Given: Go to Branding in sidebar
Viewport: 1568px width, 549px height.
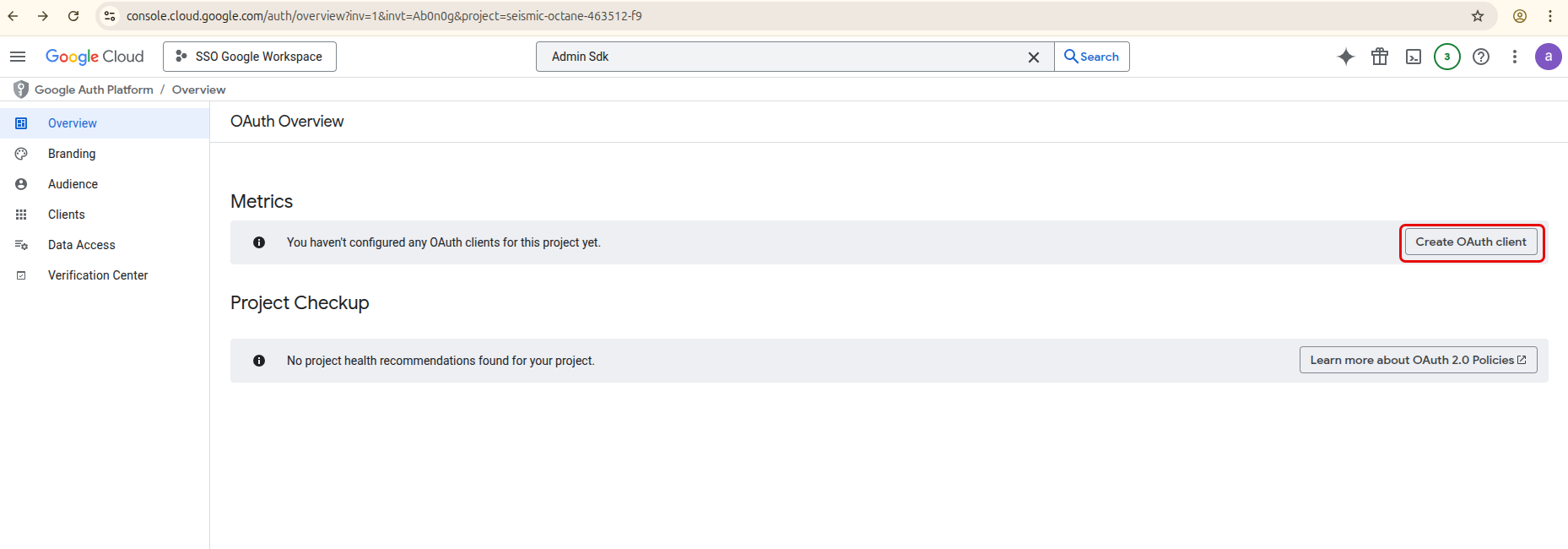Looking at the screenshot, I should [72, 154].
